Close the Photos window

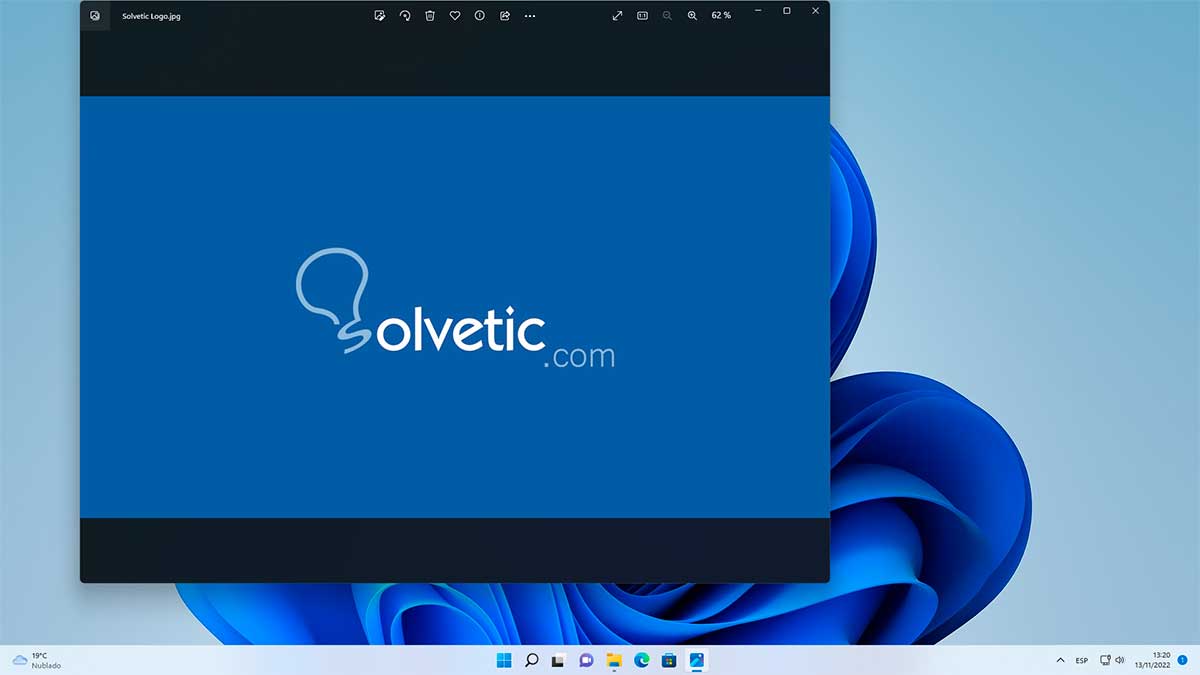pyautogui.click(x=816, y=11)
